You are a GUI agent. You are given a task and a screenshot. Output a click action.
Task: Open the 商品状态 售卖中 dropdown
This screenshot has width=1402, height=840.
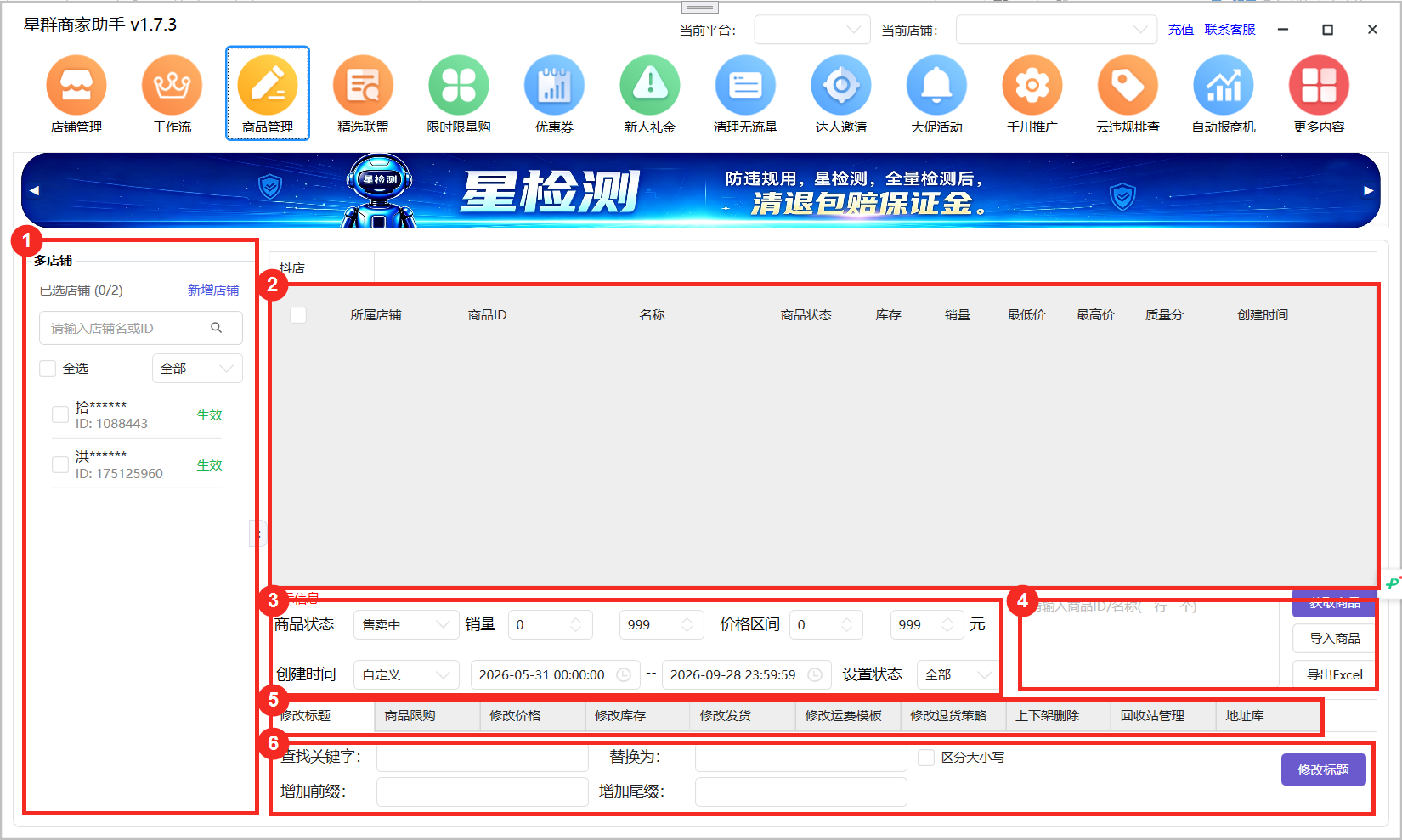click(406, 624)
